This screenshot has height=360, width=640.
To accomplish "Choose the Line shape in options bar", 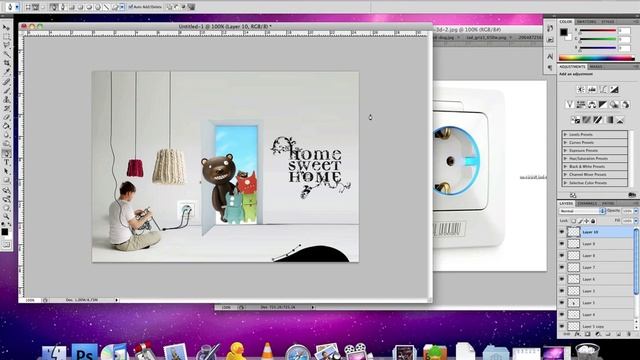I will tap(106, 7).
